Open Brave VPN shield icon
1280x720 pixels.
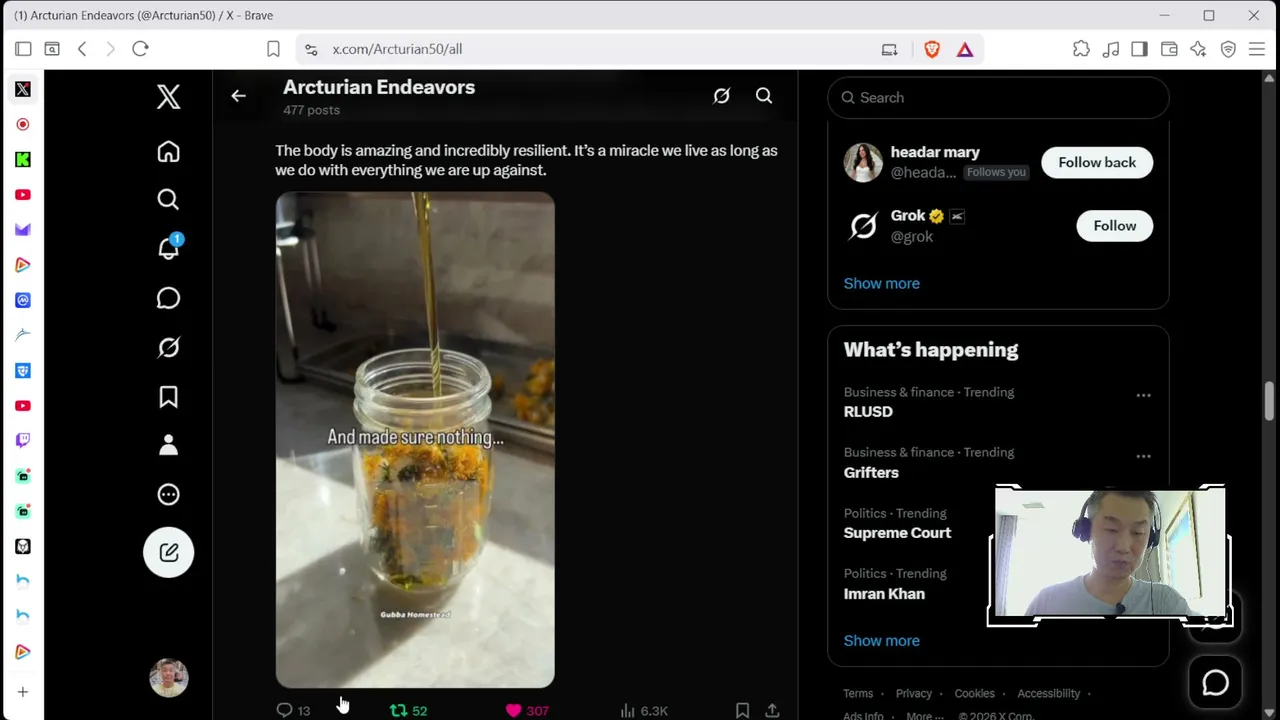pyautogui.click(x=1228, y=49)
